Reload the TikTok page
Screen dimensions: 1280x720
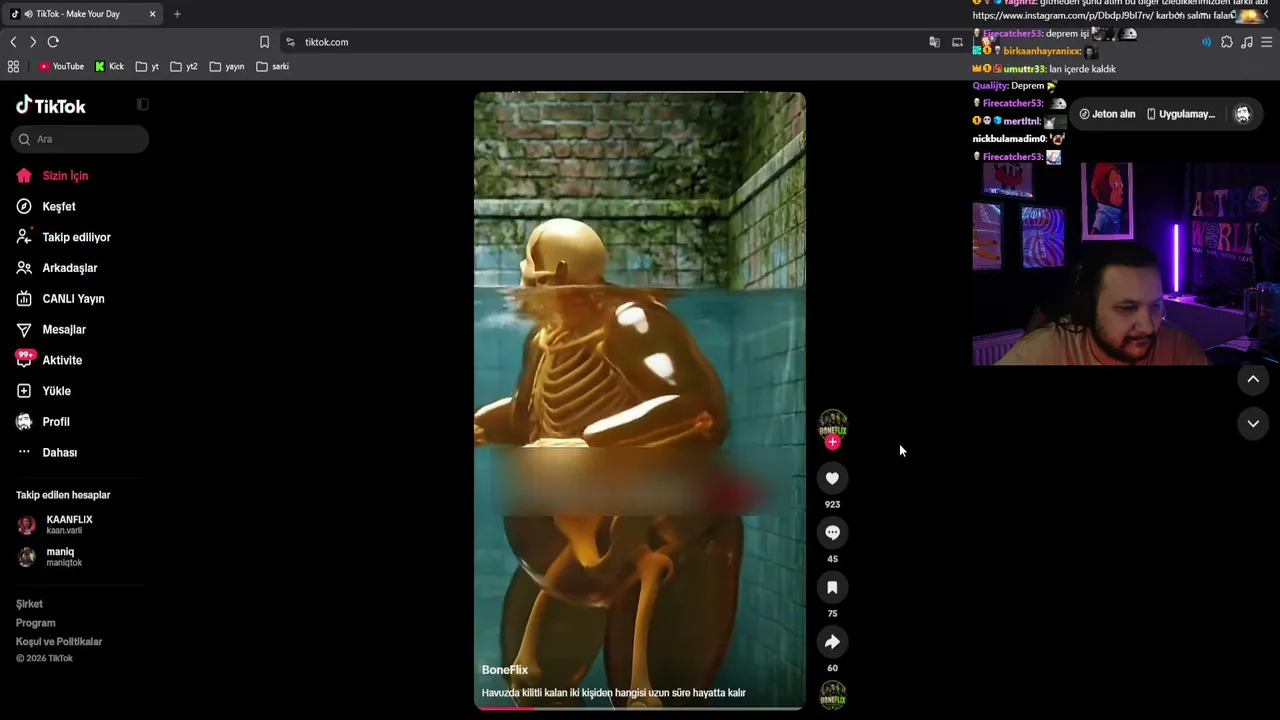pos(53,42)
